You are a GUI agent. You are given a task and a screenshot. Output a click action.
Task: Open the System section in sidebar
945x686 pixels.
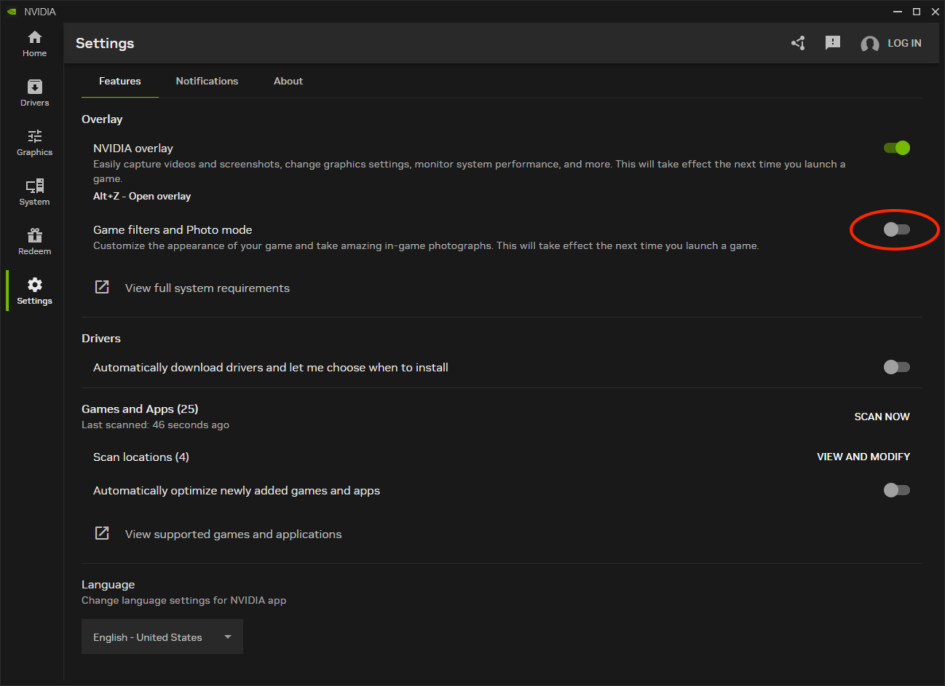34,192
